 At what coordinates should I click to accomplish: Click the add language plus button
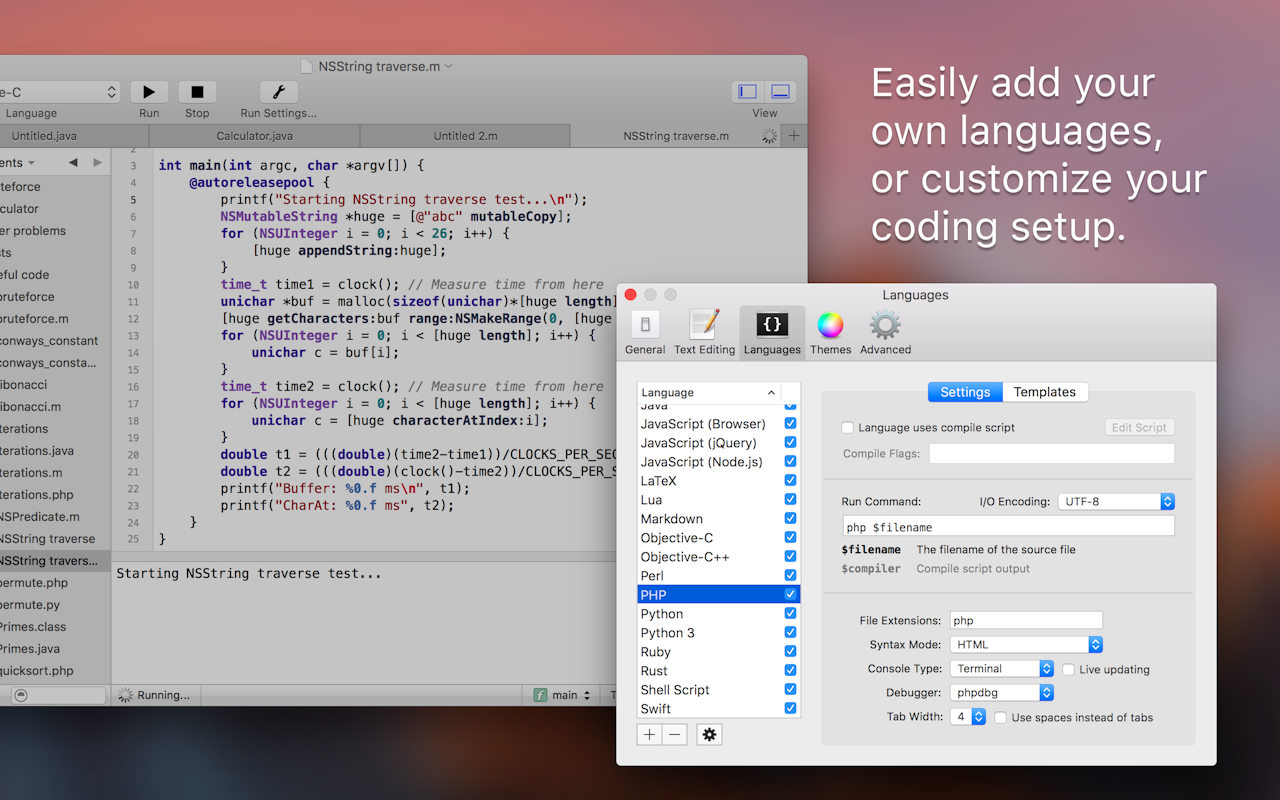point(650,735)
